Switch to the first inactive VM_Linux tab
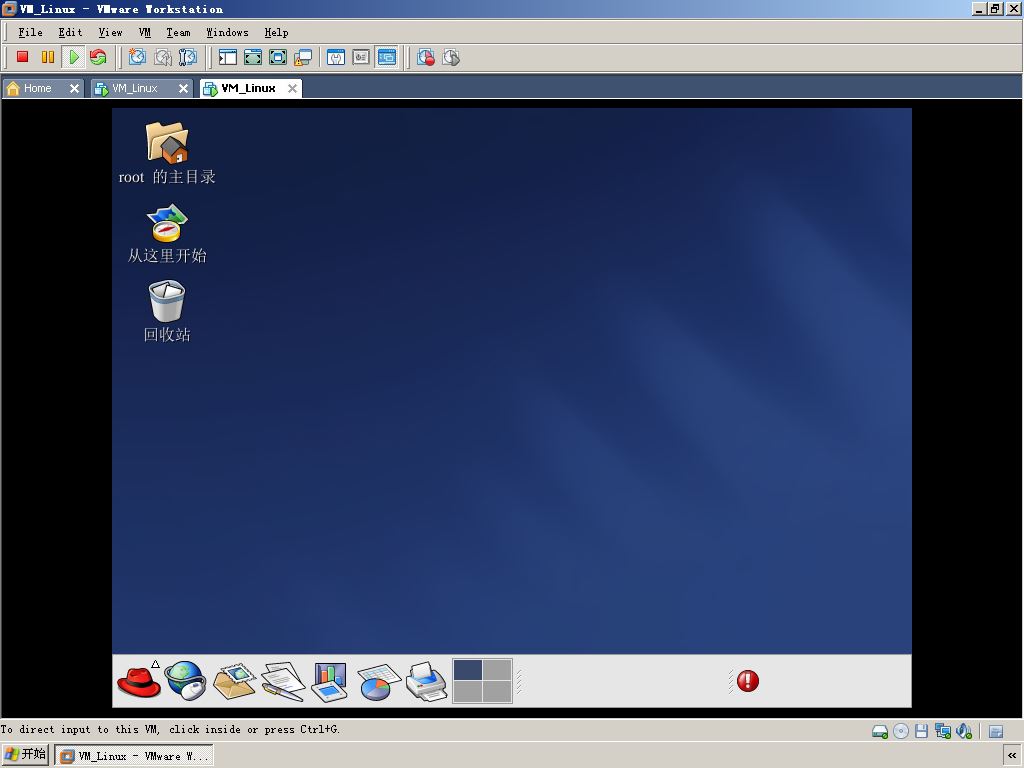This screenshot has height=768, width=1024. tap(135, 88)
